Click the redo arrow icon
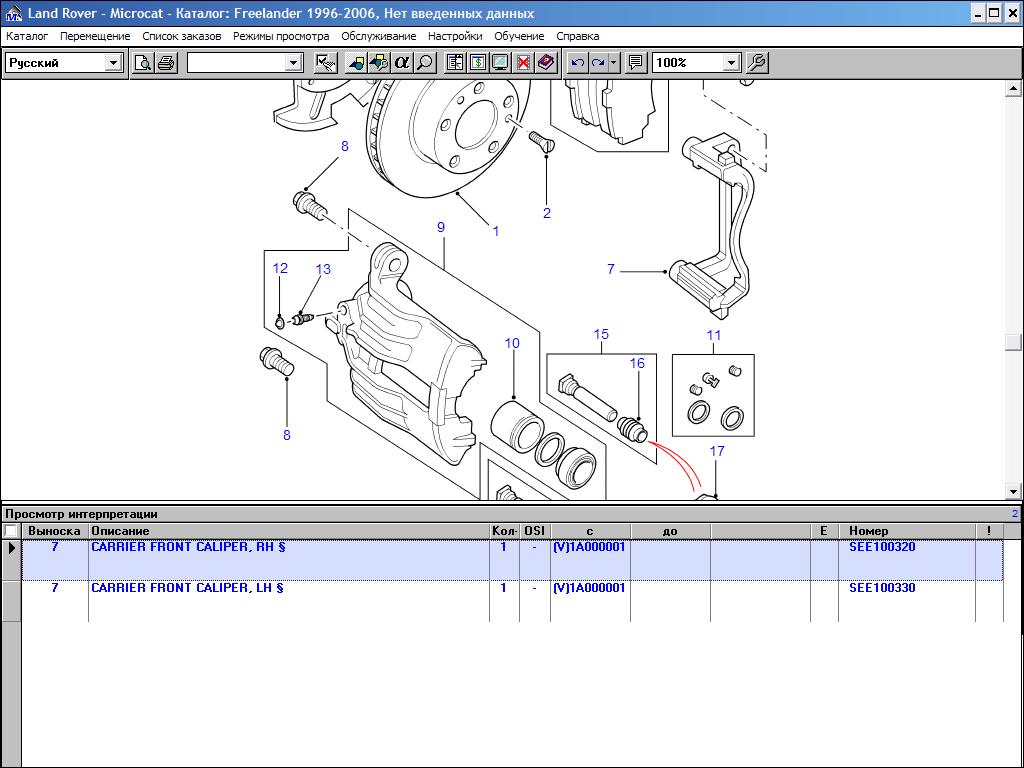The width and height of the screenshot is (1024, 768). [x=598, y=63]
